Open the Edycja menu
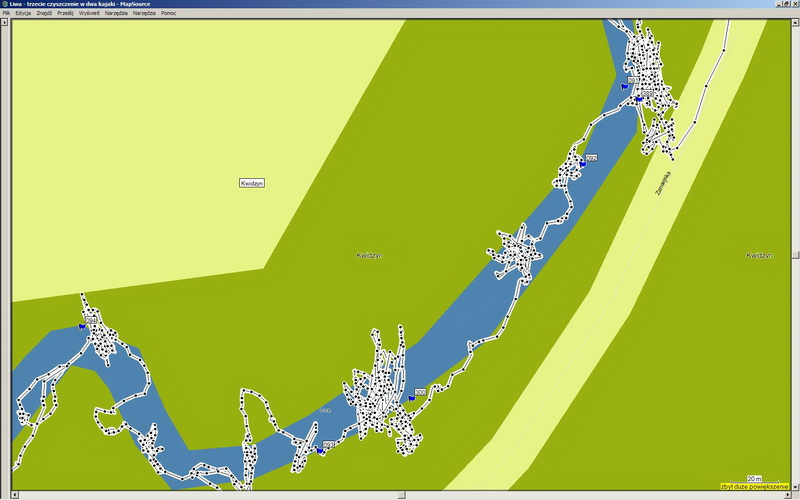This screenshot has height=500, width=800. (x=23, y=13)
